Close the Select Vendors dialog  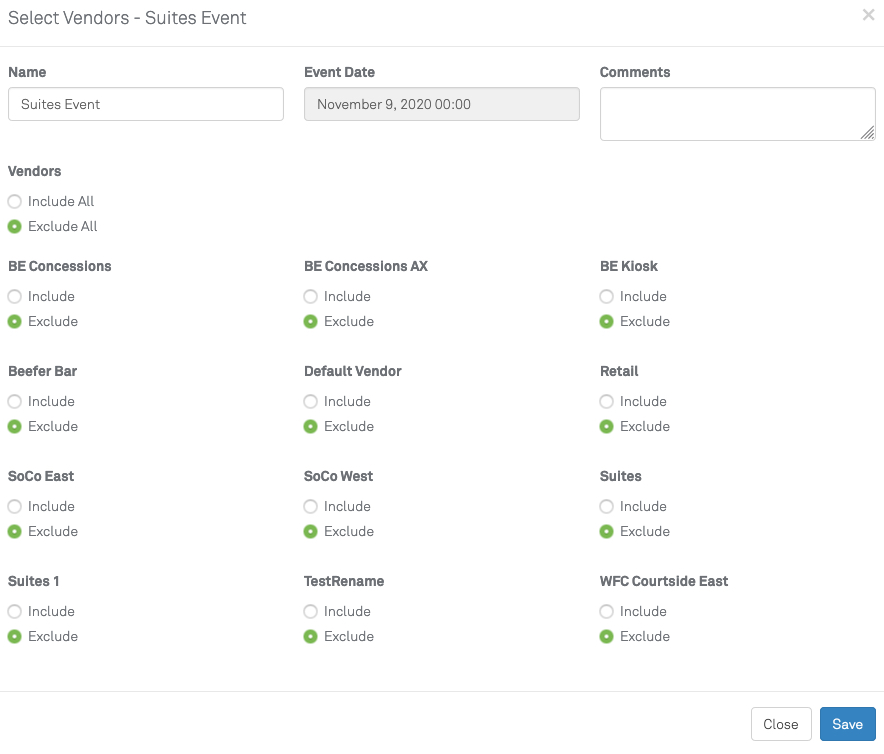click(x=781, y=723)
